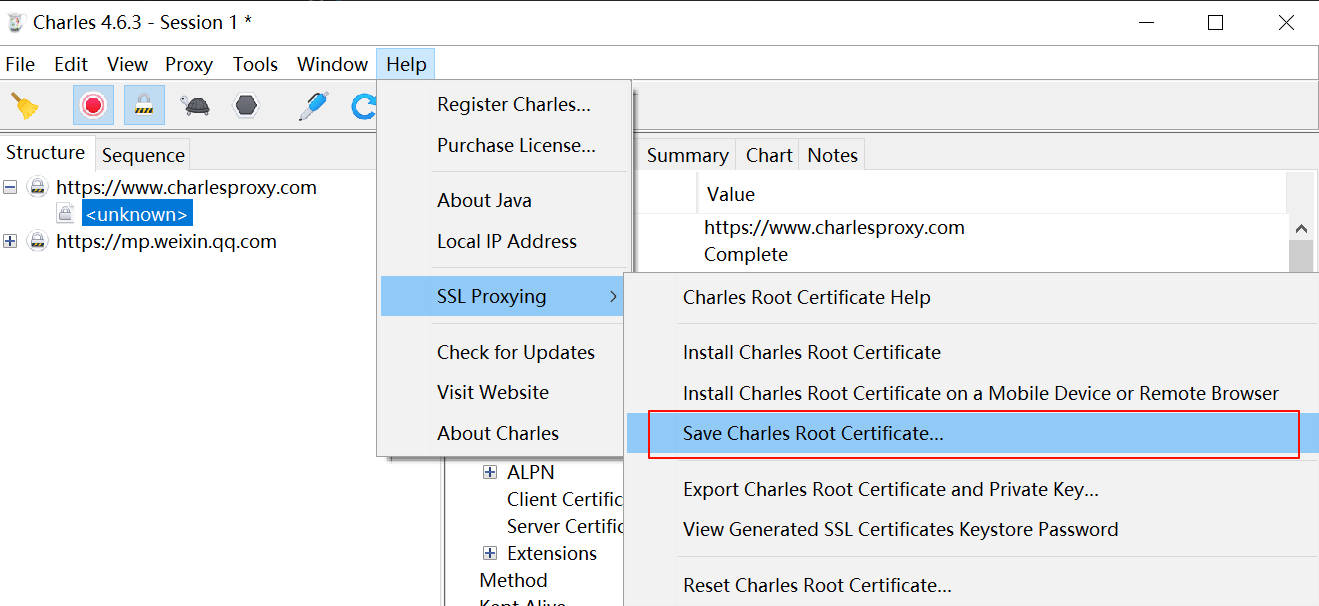Open the Notes tab
Image resolution: width=1319 pixels, height=606 pixels.
[833, 155]
